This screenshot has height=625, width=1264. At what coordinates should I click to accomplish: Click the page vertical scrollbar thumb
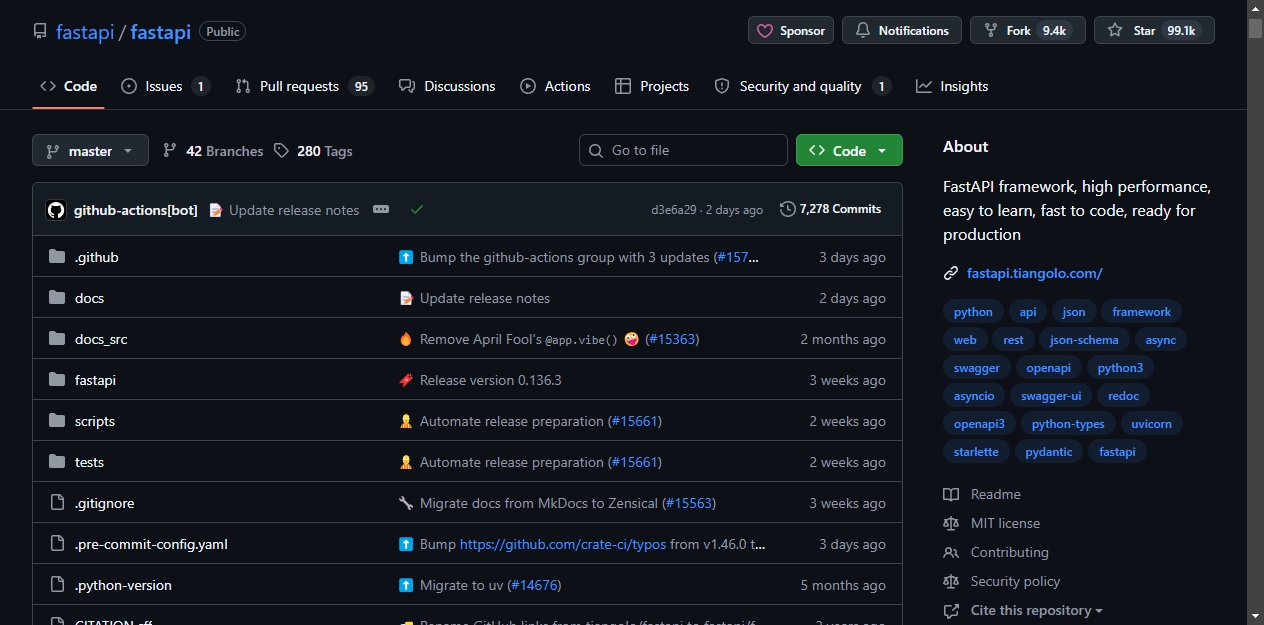point(1255,28)
